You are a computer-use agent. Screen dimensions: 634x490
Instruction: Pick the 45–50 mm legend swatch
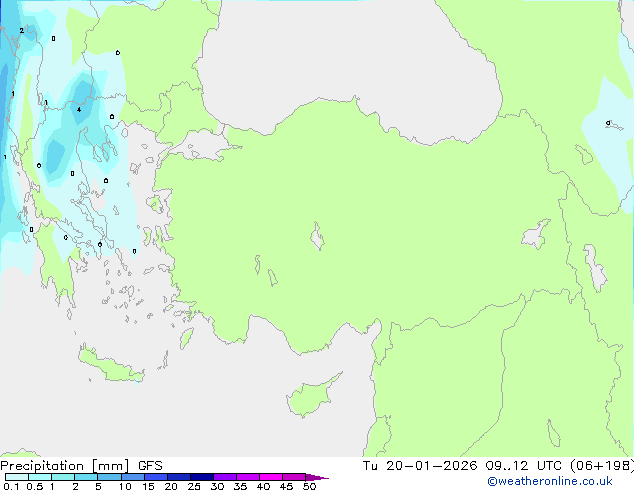pos(294,477)
